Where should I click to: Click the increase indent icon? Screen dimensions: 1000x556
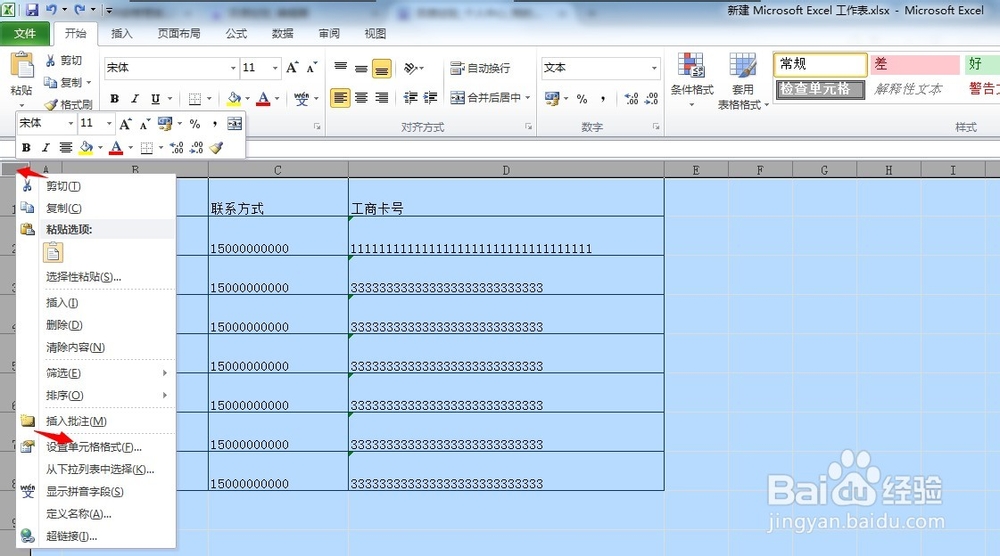pos(430,98)
